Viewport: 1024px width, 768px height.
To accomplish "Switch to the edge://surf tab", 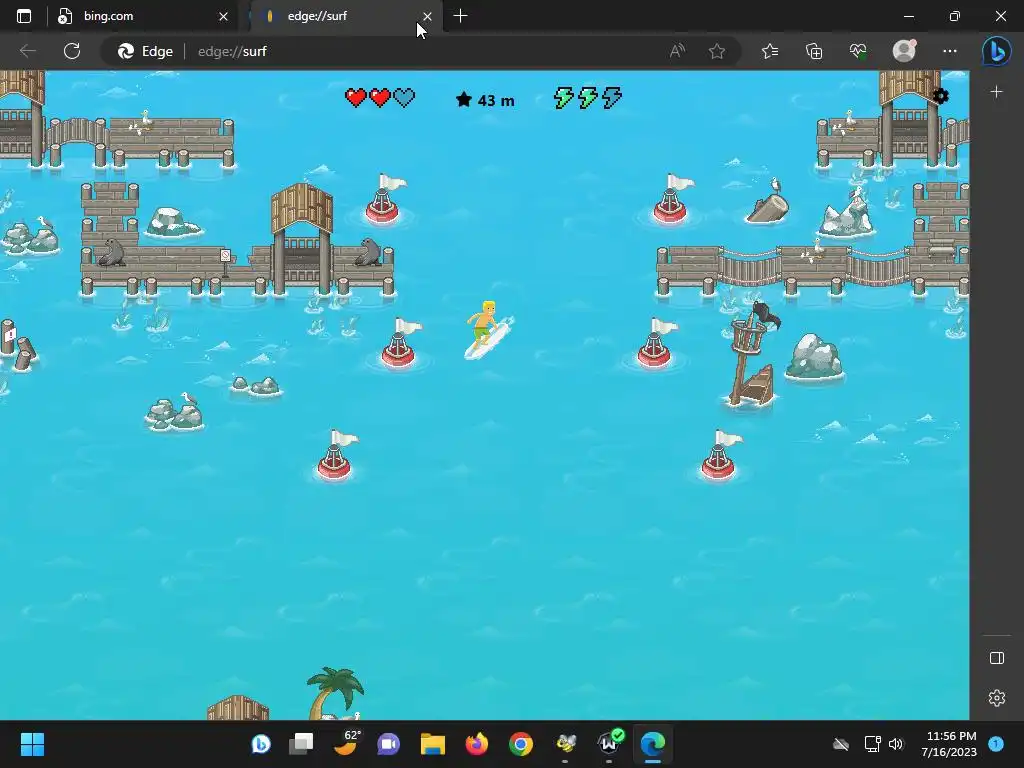I will point(344,16).
